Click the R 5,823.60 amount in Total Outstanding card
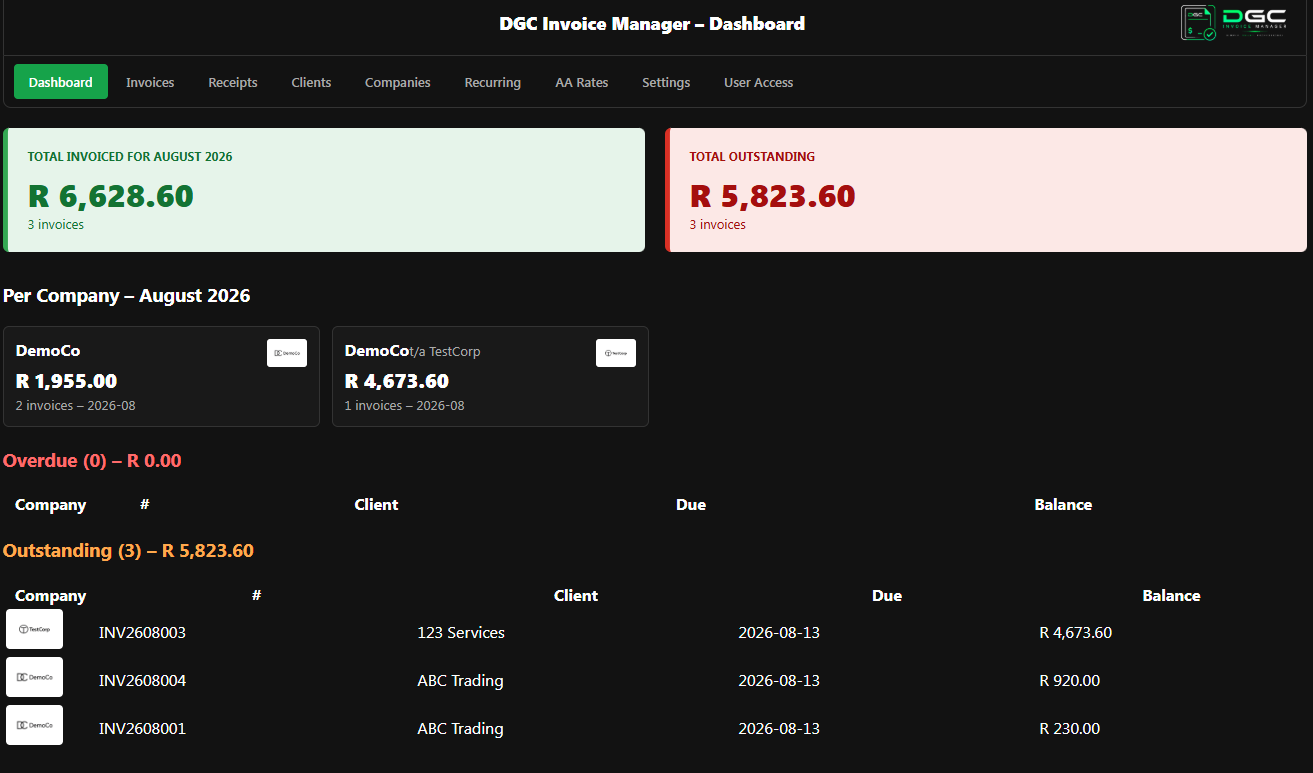Viewport: 1313px width, 773px height. [x=772, y=196]
